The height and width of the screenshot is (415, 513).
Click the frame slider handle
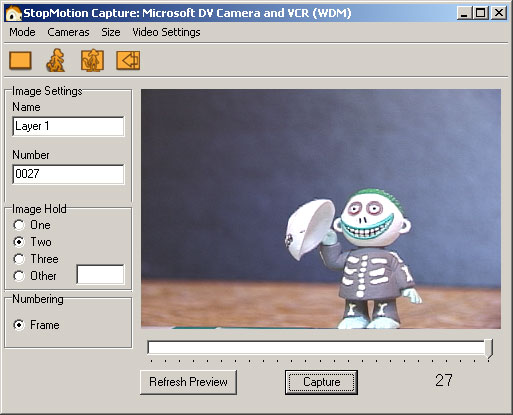tap(489, 349)
